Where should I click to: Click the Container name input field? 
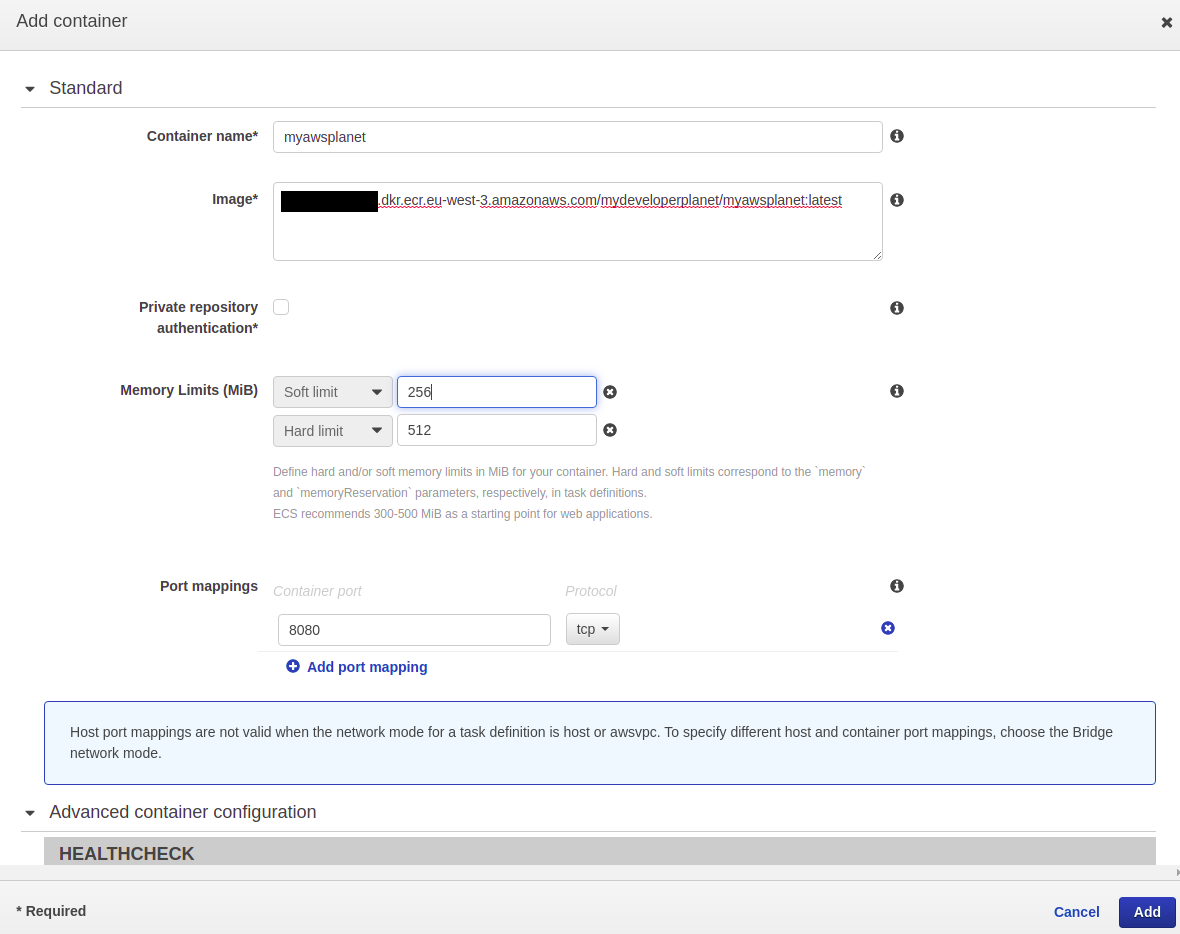point(577,137)
